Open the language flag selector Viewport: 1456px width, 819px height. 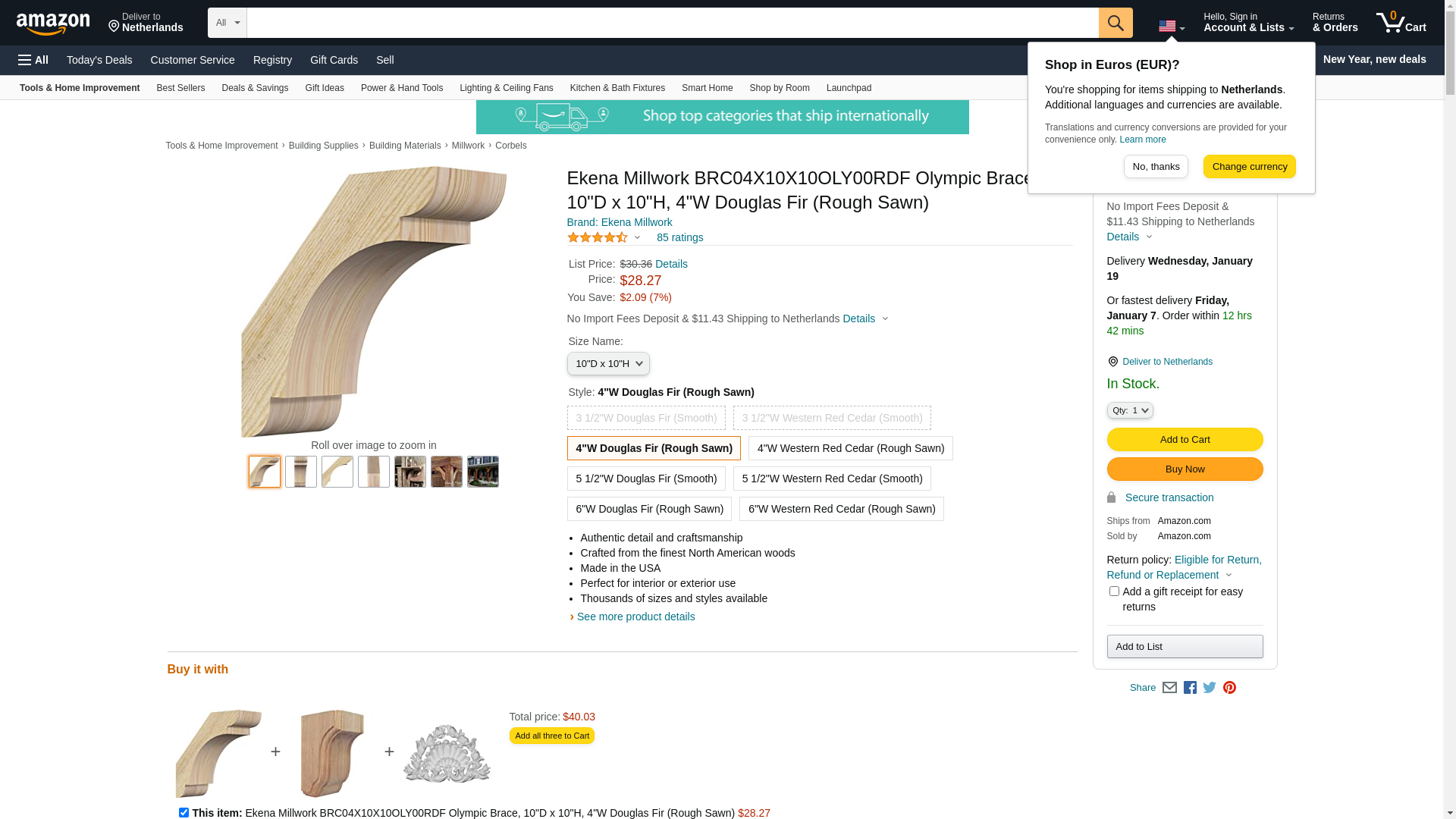pyautogui.click(x=1171, y=27)
